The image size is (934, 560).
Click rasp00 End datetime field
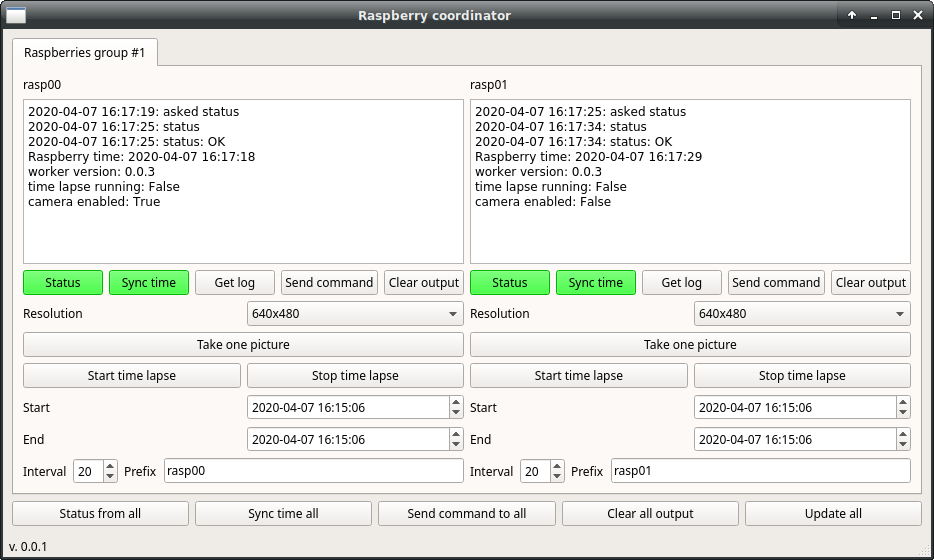(348, 440)
